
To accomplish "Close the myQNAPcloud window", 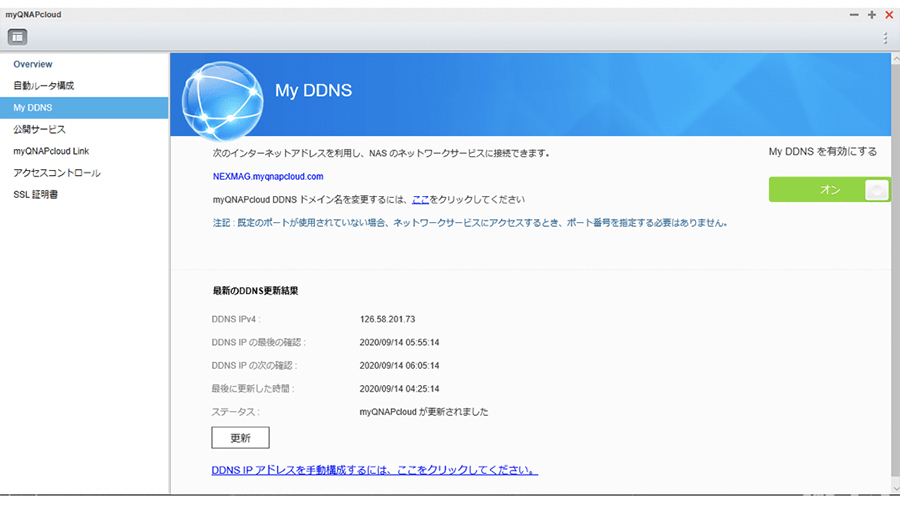I will (889, 15).
